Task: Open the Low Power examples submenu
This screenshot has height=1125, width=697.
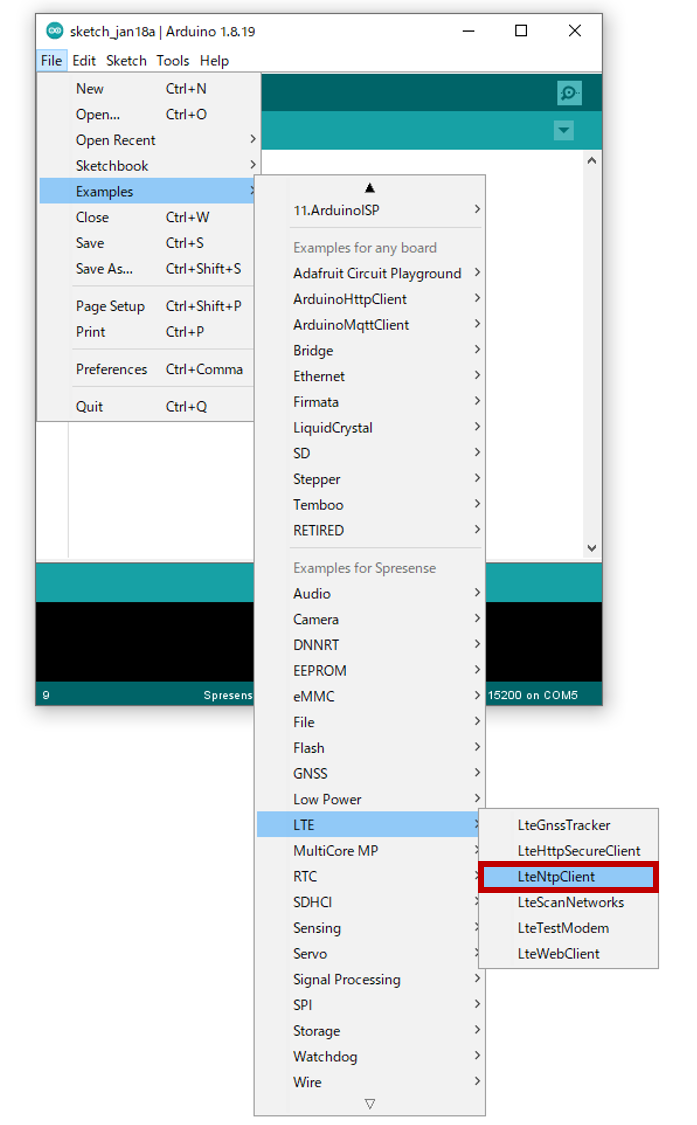Action: click(370, 800)
